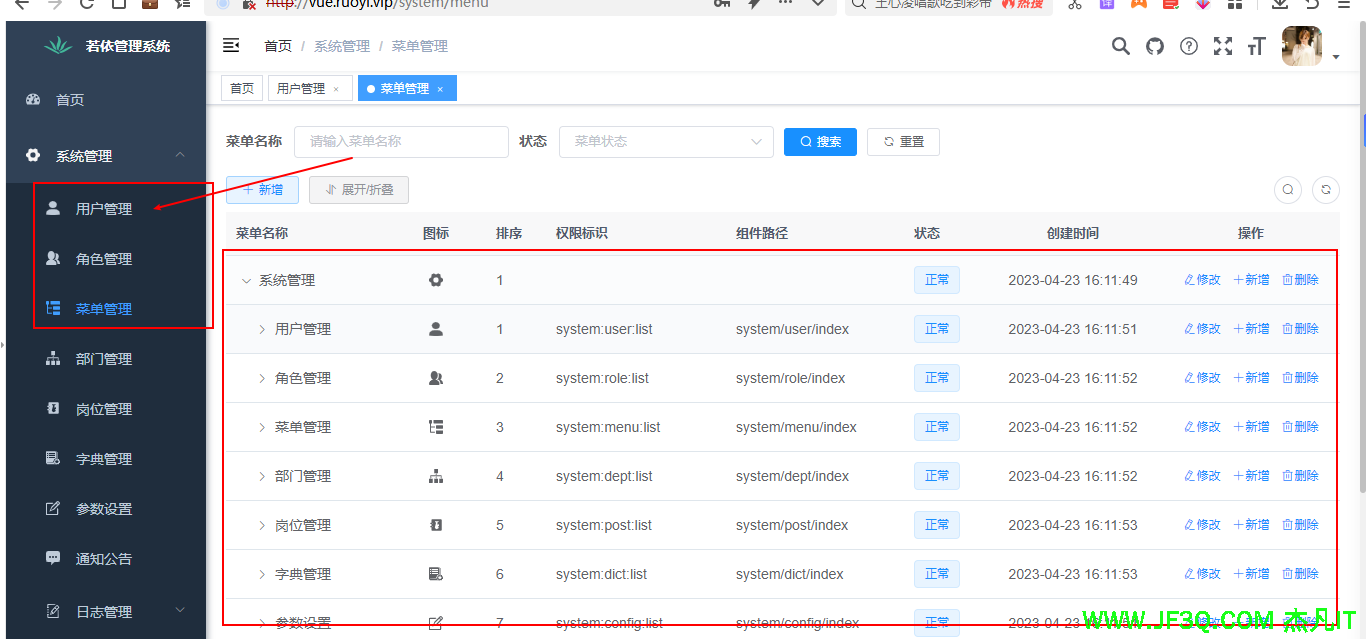Click the 菜单名称 input field
Viewport: 1366px width, 639px height.
point(400,141)
